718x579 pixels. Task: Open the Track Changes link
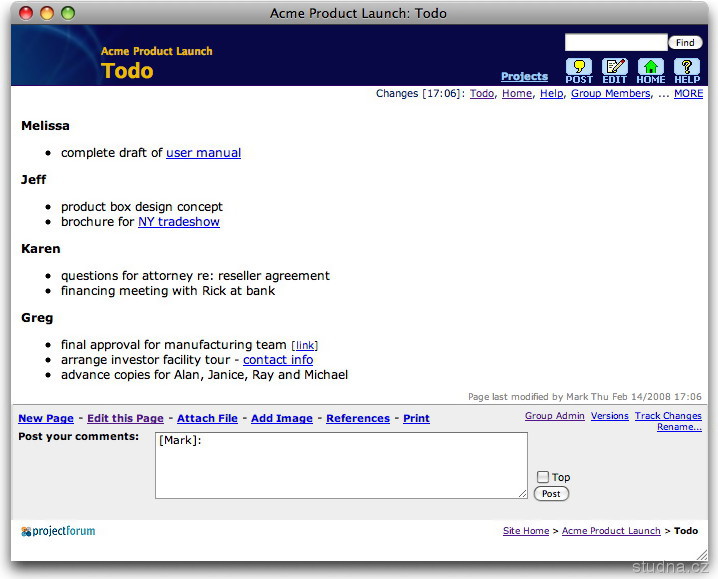(668, 416)
